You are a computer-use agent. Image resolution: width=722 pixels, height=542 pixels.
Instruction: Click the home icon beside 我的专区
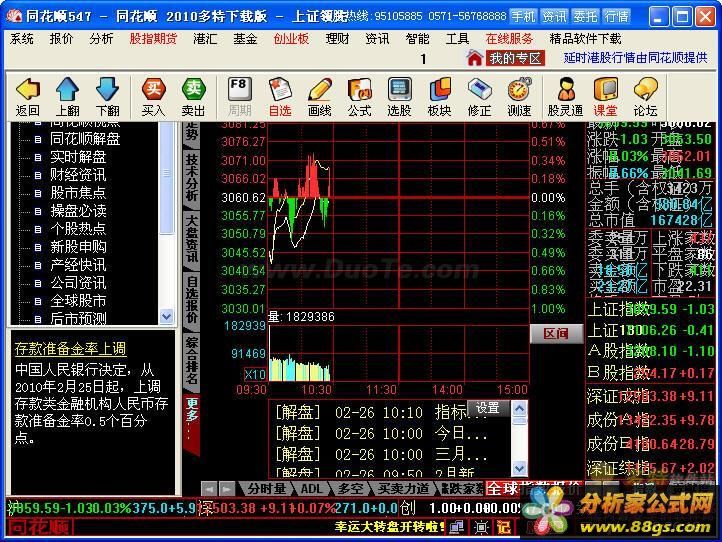[x=474, y=58]
